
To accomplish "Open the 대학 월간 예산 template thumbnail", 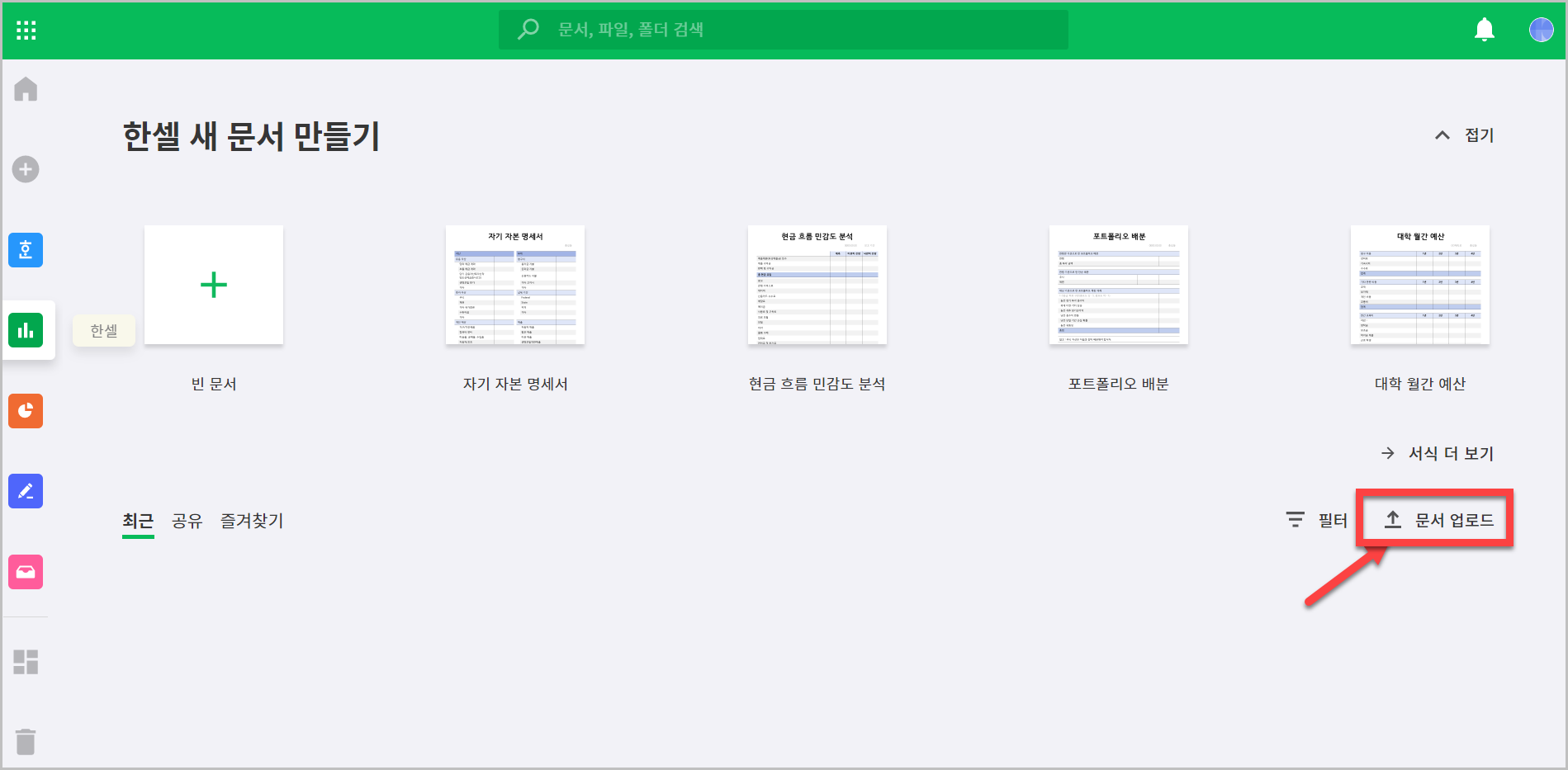I will click(x=1420, y=285).
